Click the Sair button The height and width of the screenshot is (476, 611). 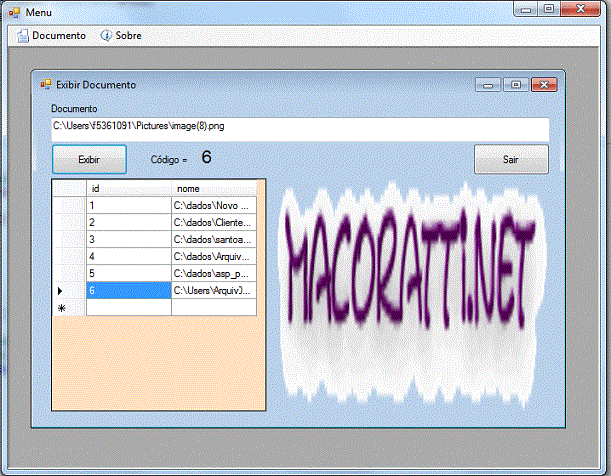(511, 159)
